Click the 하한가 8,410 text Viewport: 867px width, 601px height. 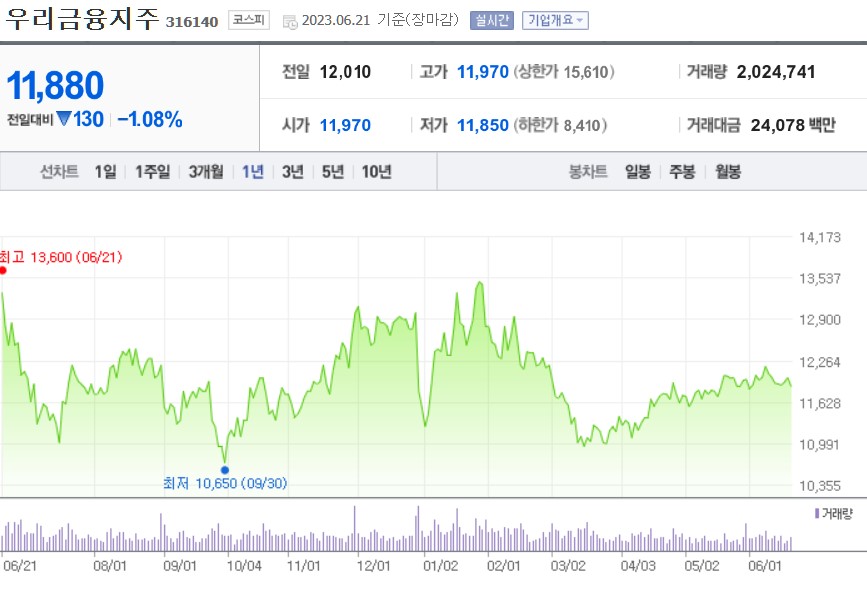[560, 125]
